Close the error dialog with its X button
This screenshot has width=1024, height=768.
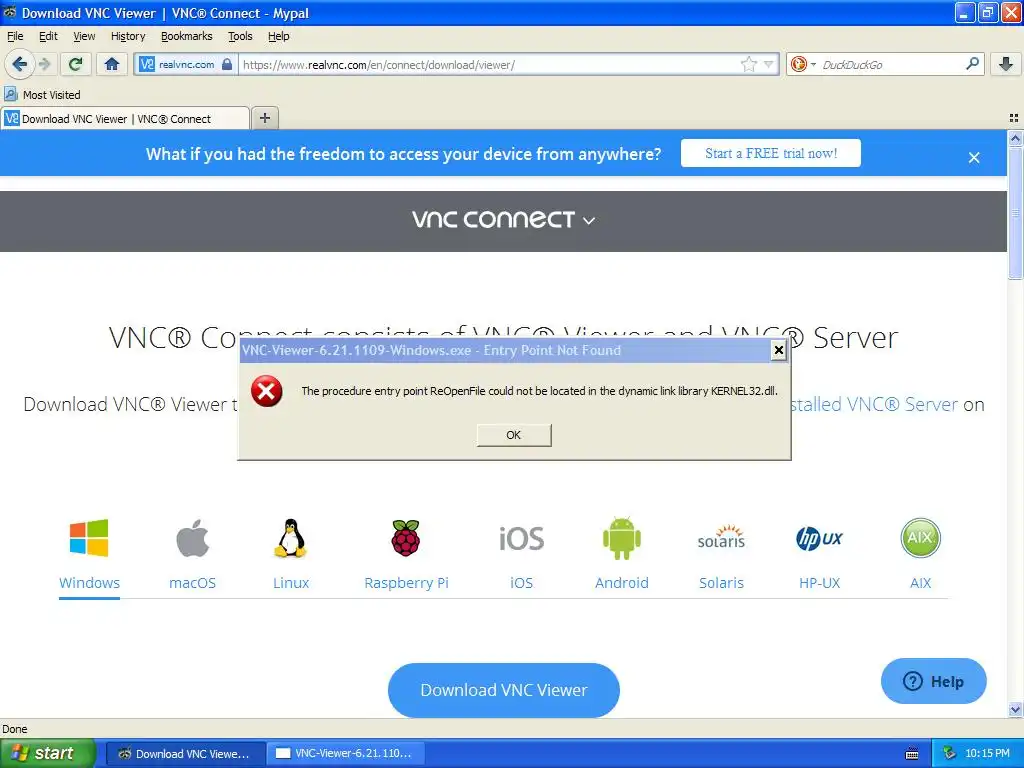click(778, 350)
